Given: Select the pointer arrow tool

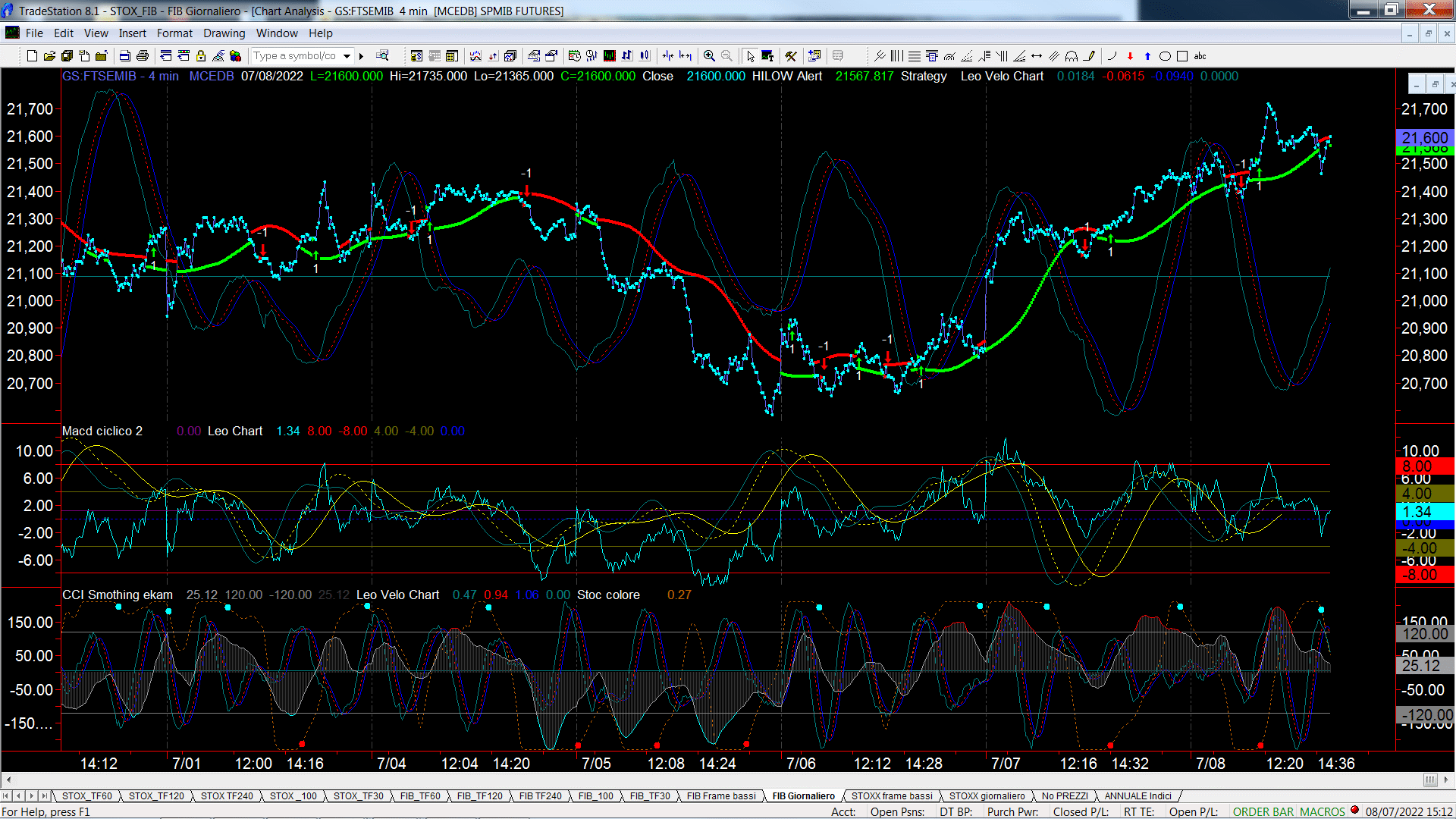Looking at the screenshot, I should [x=750, y=56].
